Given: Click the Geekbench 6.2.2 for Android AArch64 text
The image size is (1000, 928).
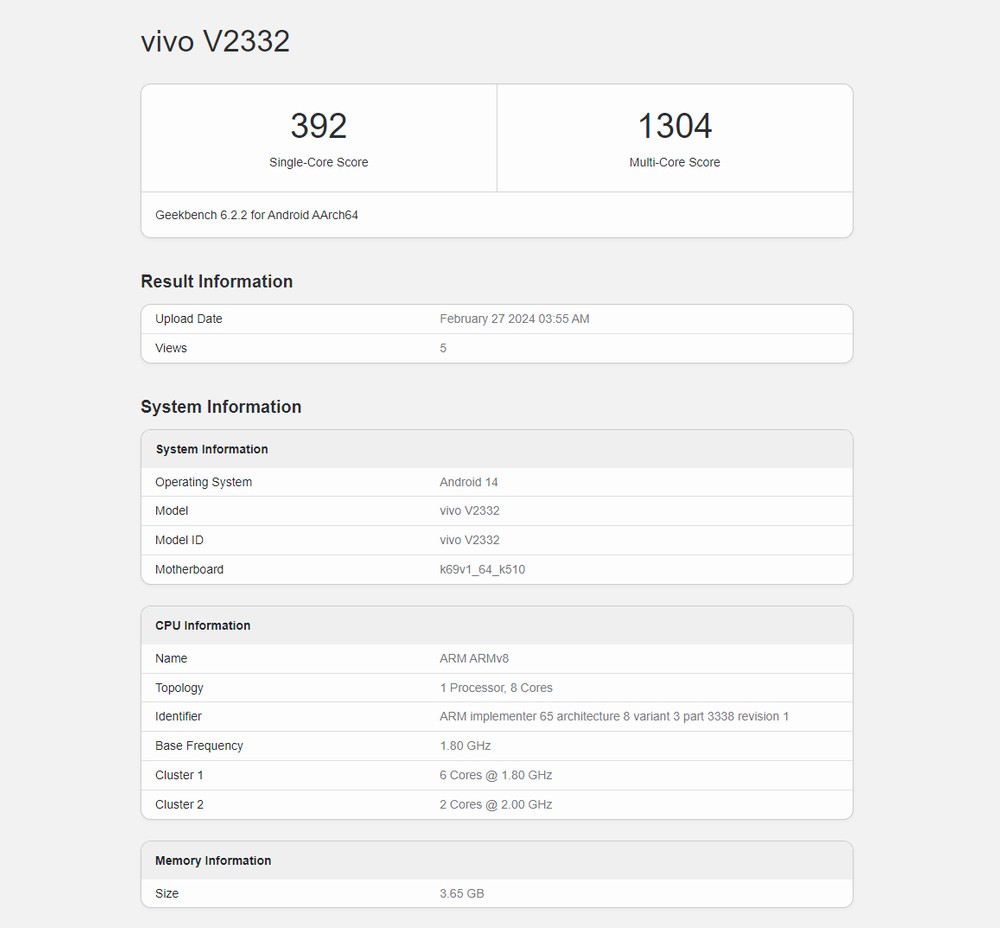Looking at the screenshot, I should (257, 215).
